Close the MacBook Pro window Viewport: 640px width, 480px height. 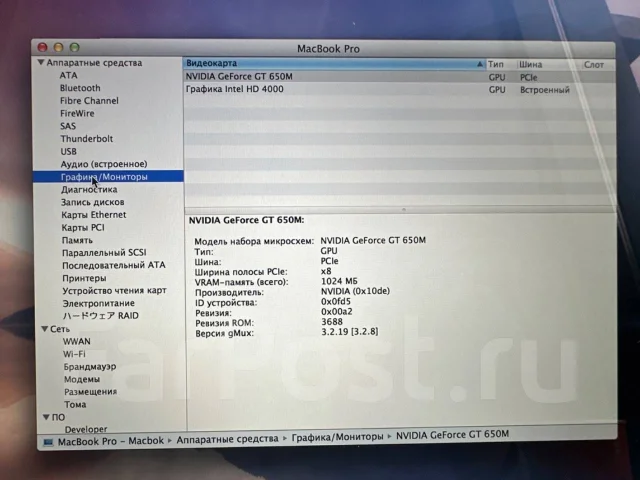[x=42, y=47]
